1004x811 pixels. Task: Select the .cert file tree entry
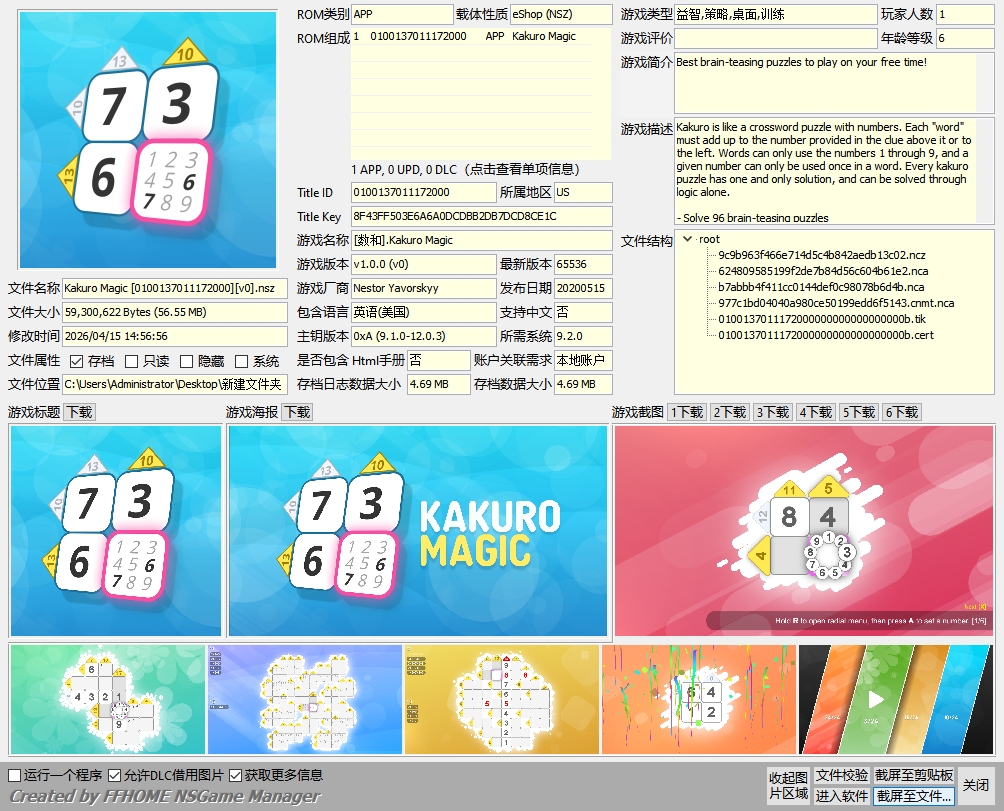[x=825, y=335]
